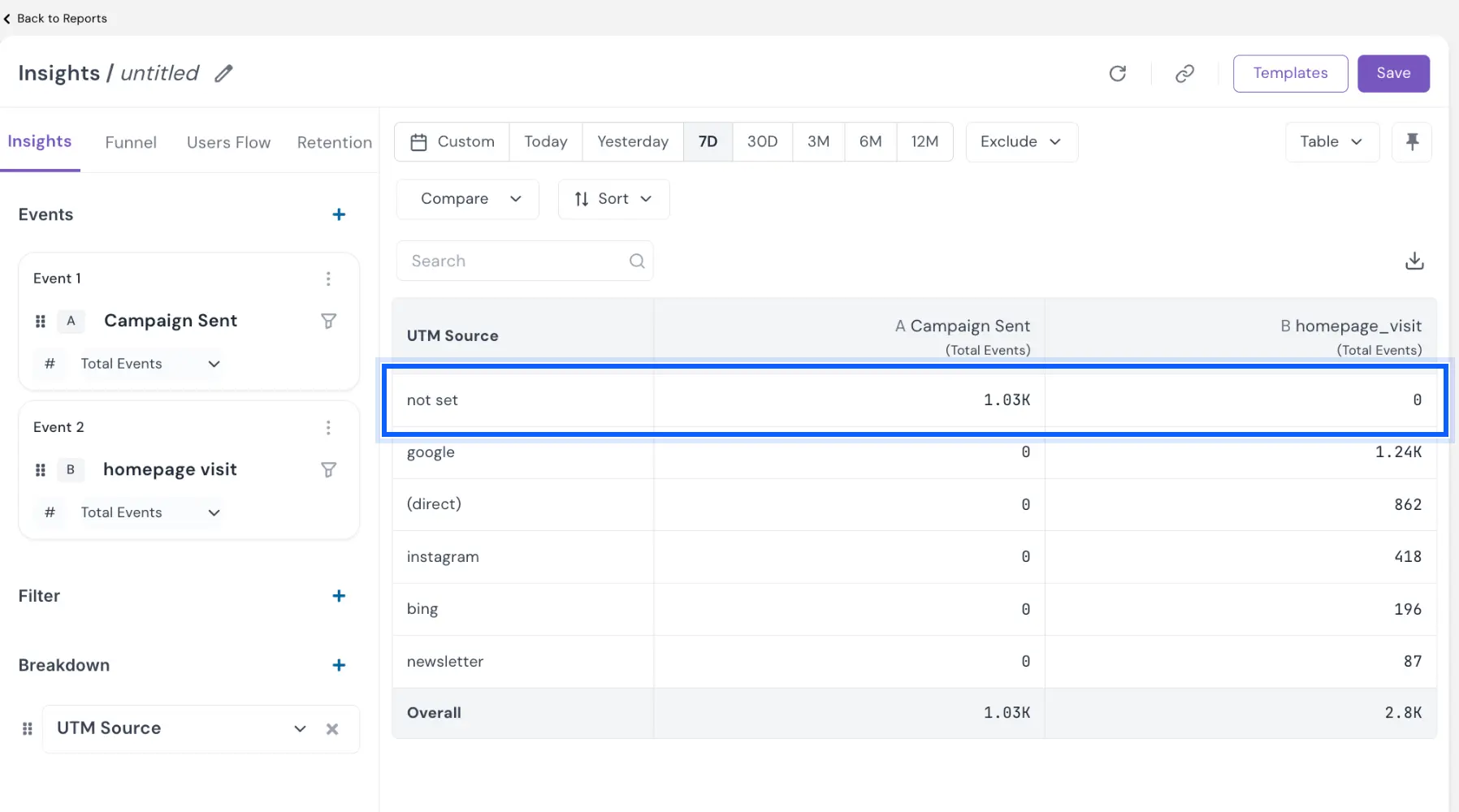Switch to the Funnel tab
The width and height of the screenshot is (1459, 812).
coord(131,142)
